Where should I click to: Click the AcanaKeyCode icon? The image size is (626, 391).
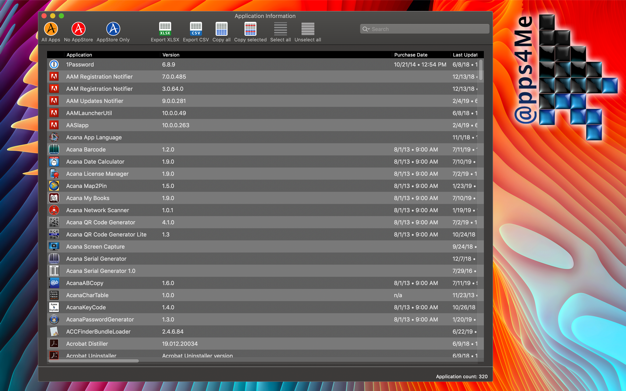(54, 307)
